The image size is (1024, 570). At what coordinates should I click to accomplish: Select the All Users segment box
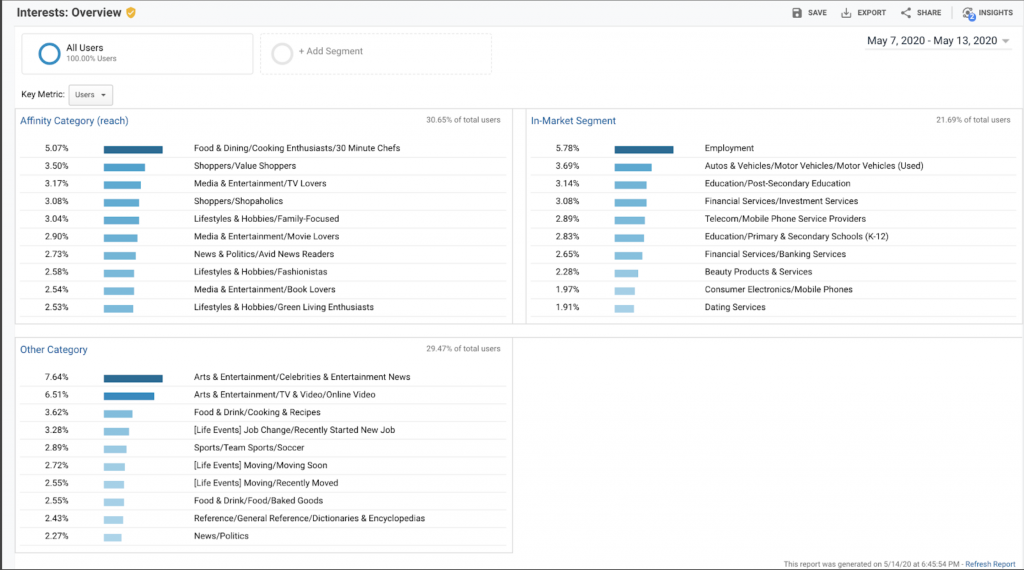click(137, 54)
